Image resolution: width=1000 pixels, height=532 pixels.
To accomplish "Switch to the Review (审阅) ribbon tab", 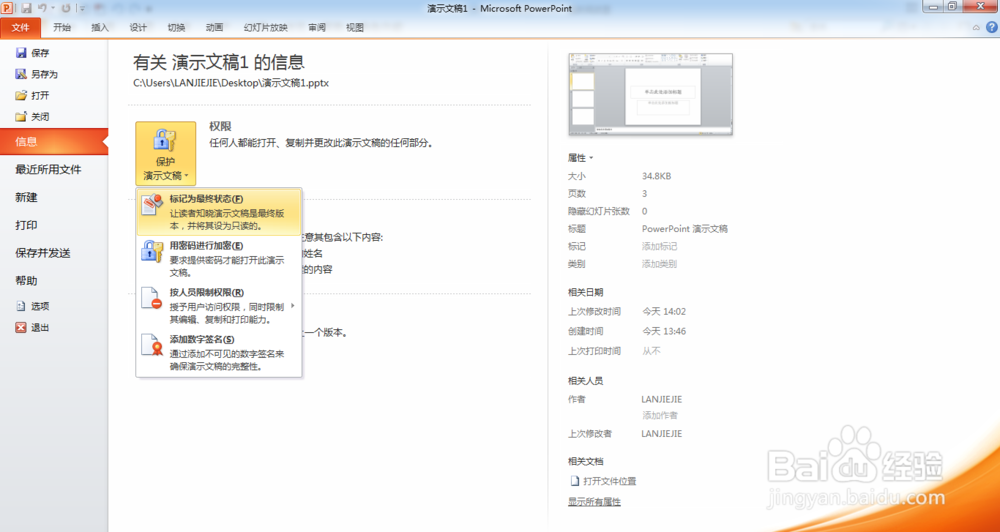I will tap(317, 27).
